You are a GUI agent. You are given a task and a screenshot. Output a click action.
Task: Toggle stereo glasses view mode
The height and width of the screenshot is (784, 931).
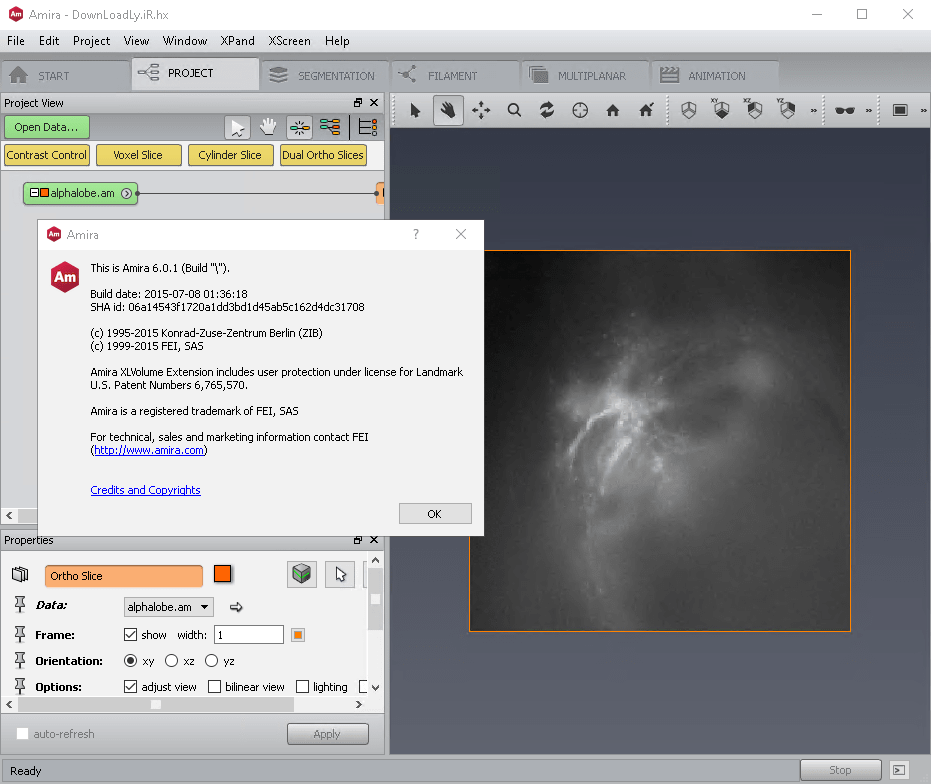point(845,110)
